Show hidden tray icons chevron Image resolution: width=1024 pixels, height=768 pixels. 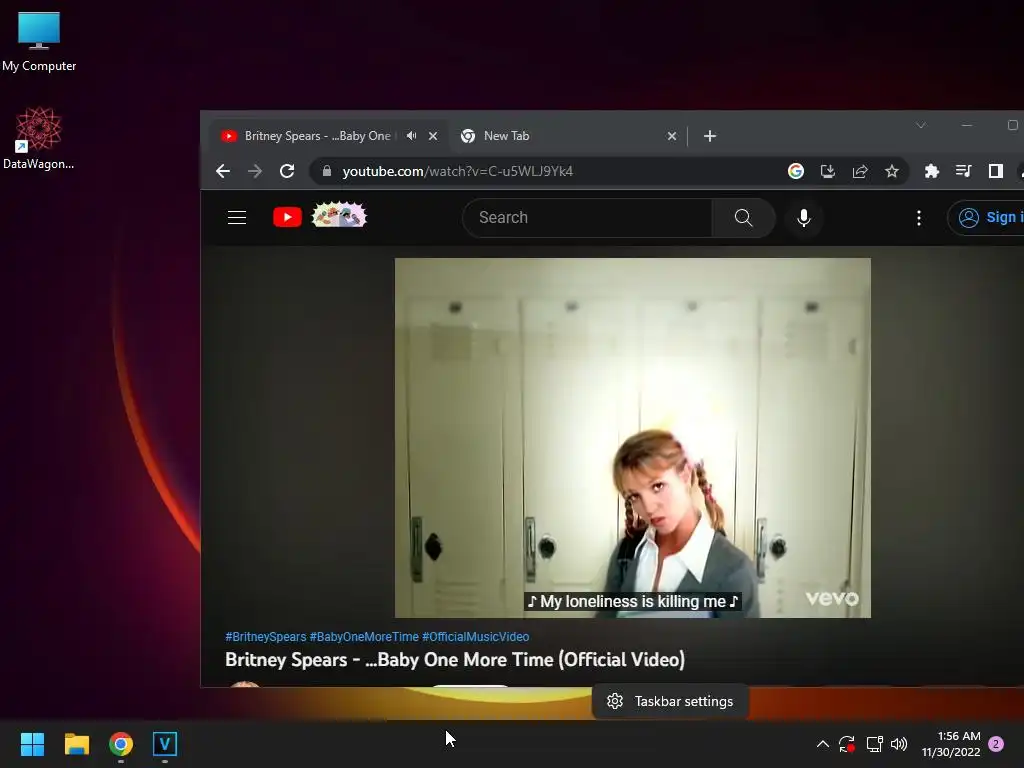(x=823, y=744)
